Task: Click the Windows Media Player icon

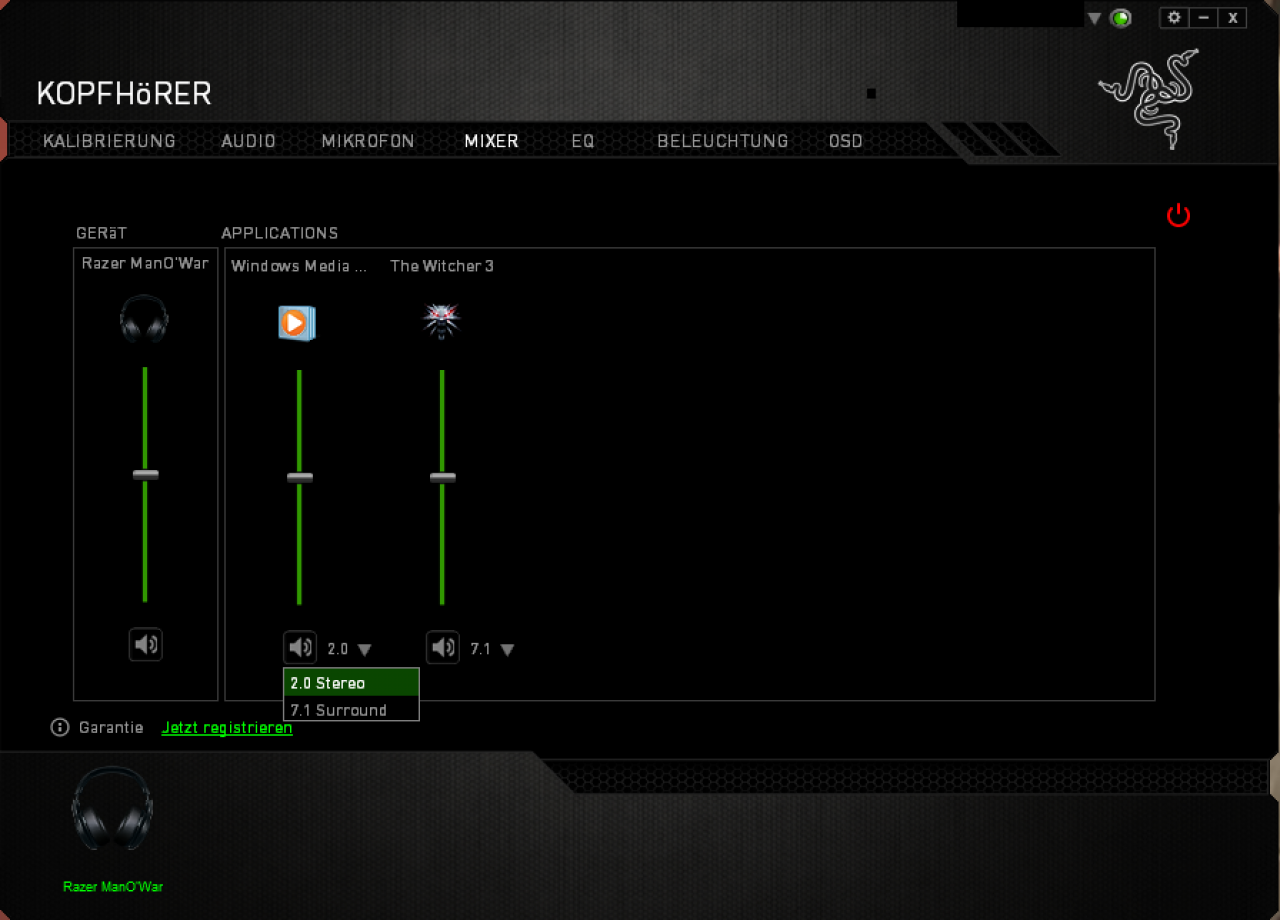Action: [296, 322]
